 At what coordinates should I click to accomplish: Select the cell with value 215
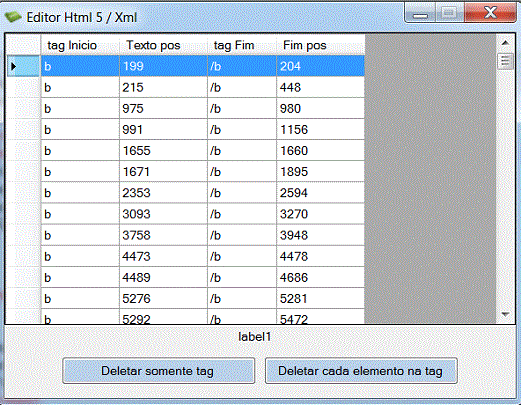pyautogui.click(x=163, y=87)
